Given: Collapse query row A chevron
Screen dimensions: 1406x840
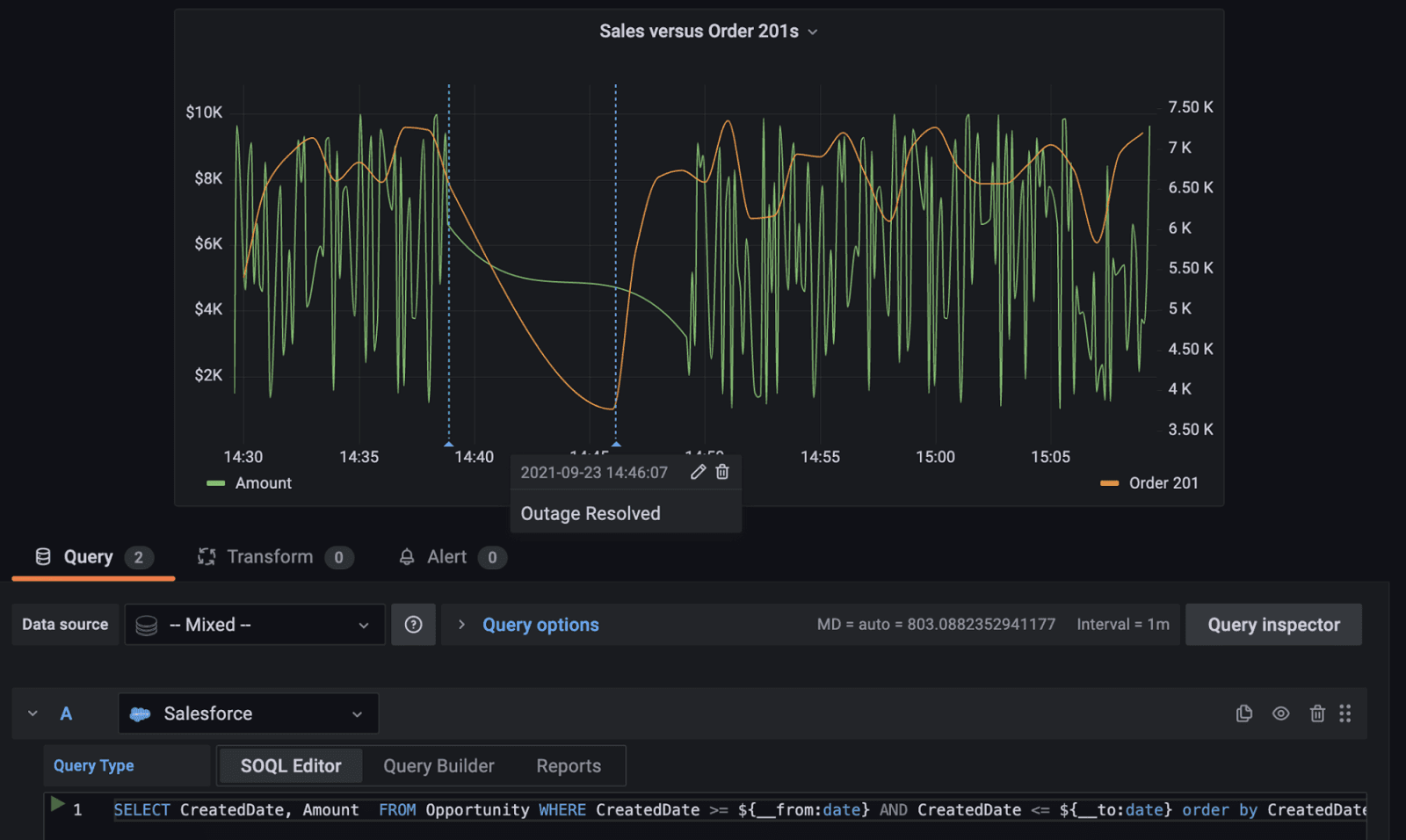Looking at the screenshot, I should tap(33, 713).
